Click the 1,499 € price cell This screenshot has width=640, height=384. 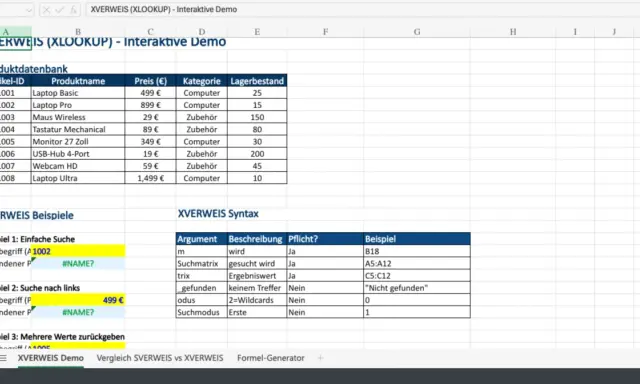coord(150,178)
